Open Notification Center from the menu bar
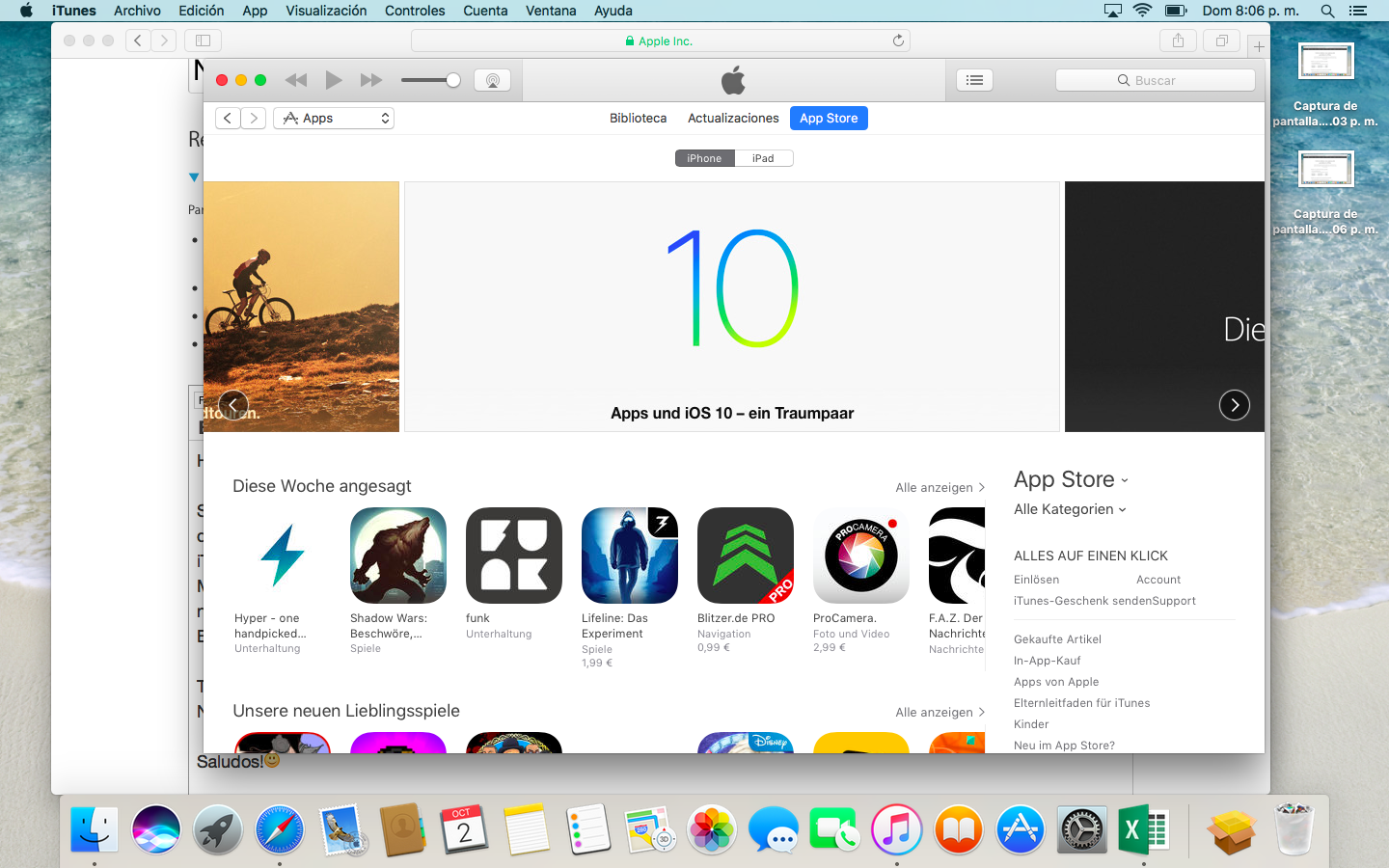Screen dimensions: 1389x868 point(1358,11)
